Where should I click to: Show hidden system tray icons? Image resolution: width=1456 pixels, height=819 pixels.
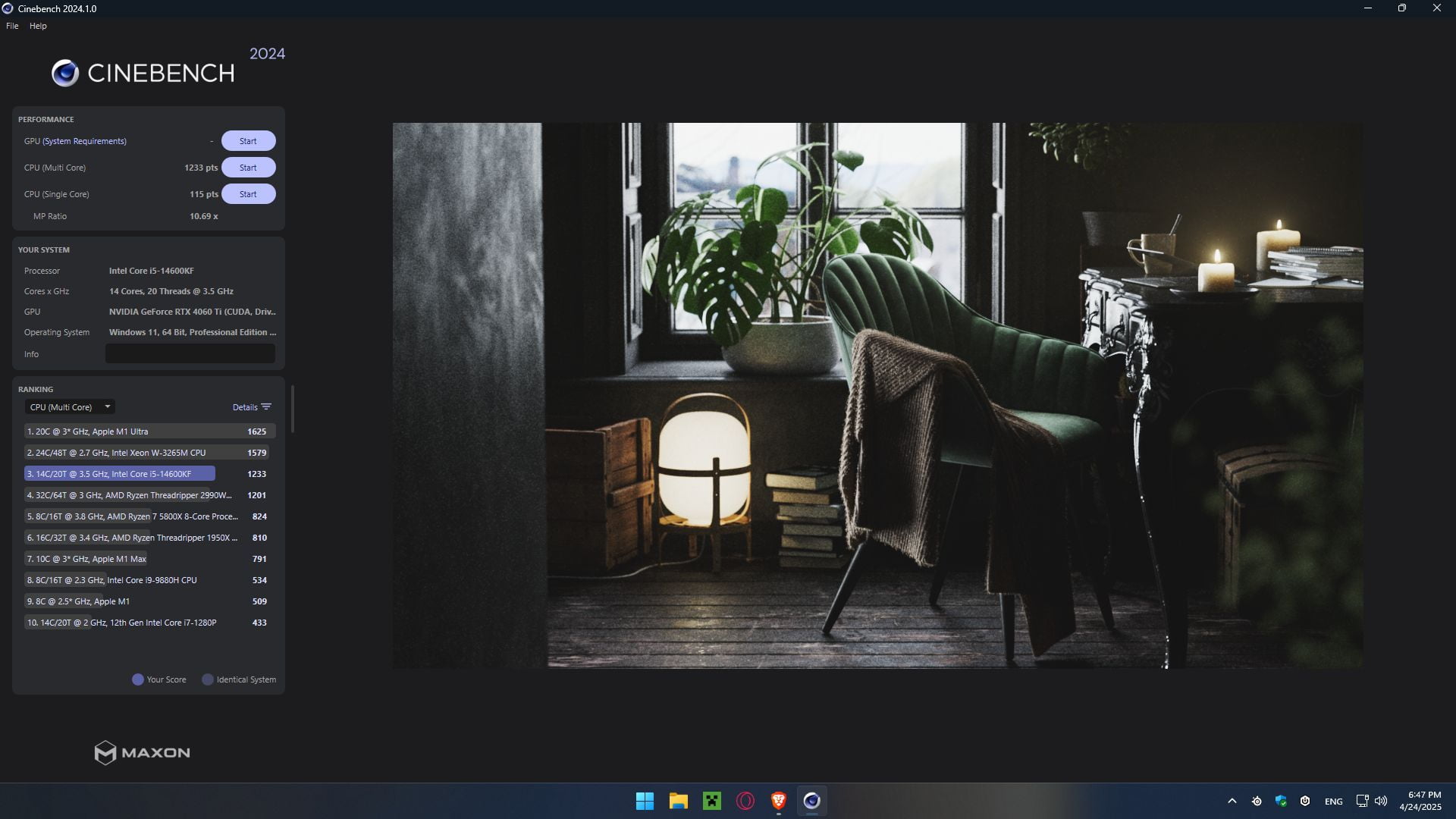(1232, 801)
